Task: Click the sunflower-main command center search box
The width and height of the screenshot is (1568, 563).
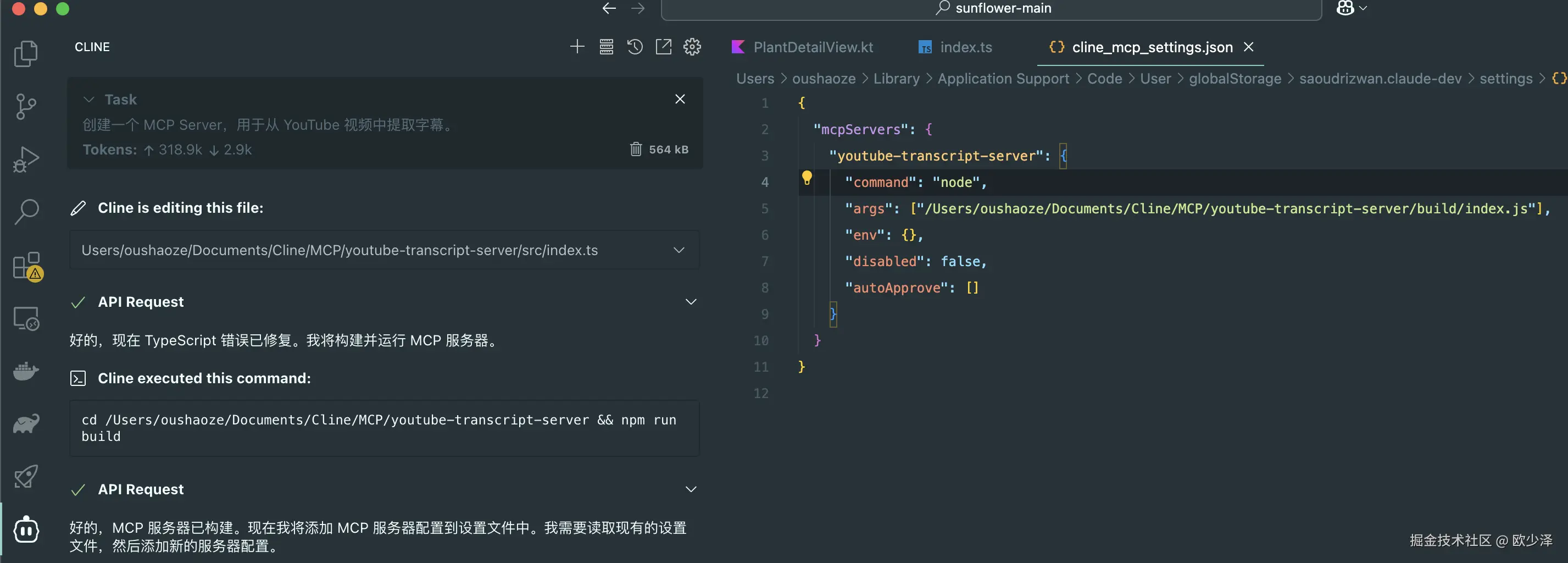Action: (x=992, y=9)
